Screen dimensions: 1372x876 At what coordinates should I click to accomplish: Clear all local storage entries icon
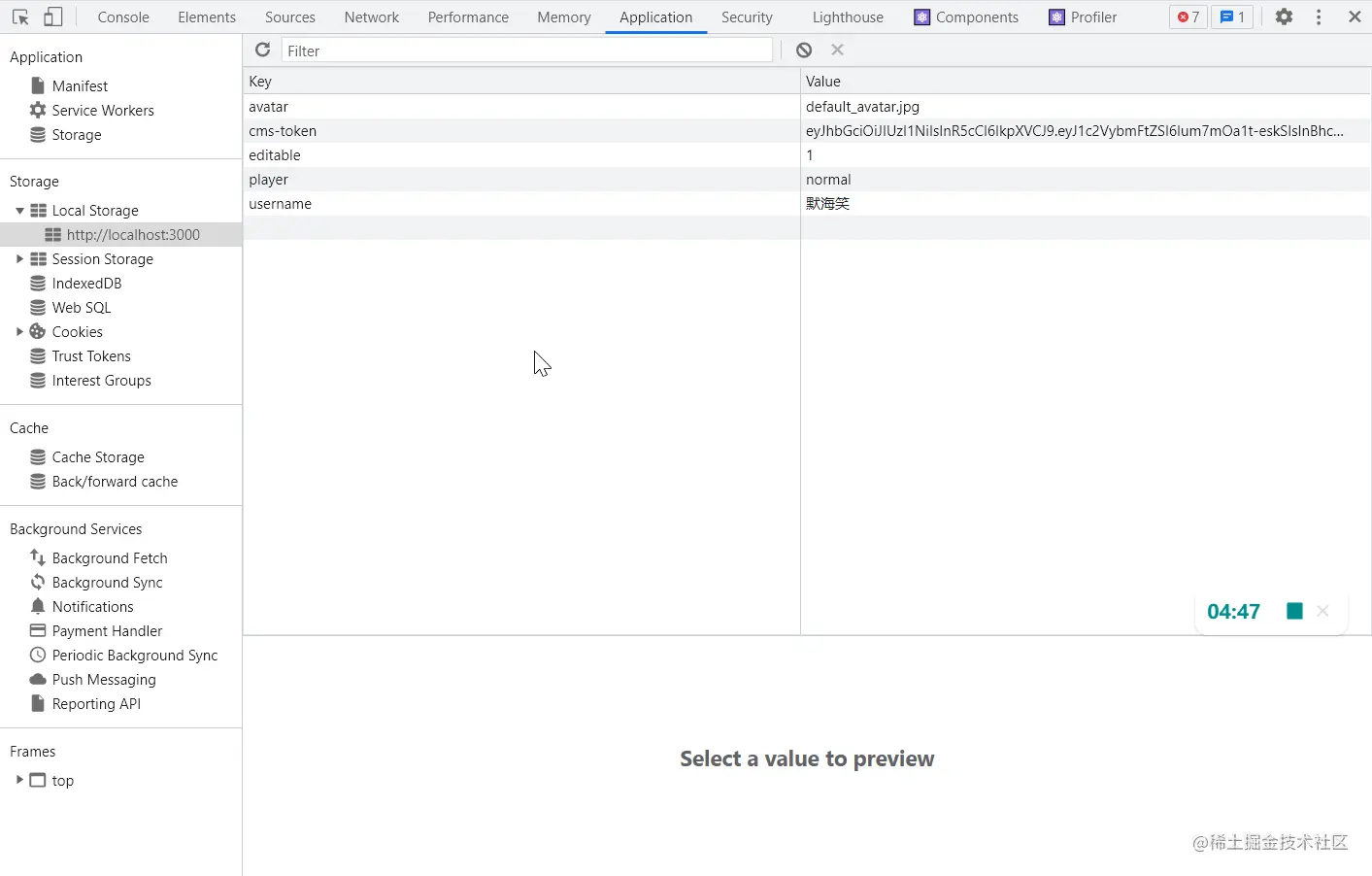(x=804, y=50)
